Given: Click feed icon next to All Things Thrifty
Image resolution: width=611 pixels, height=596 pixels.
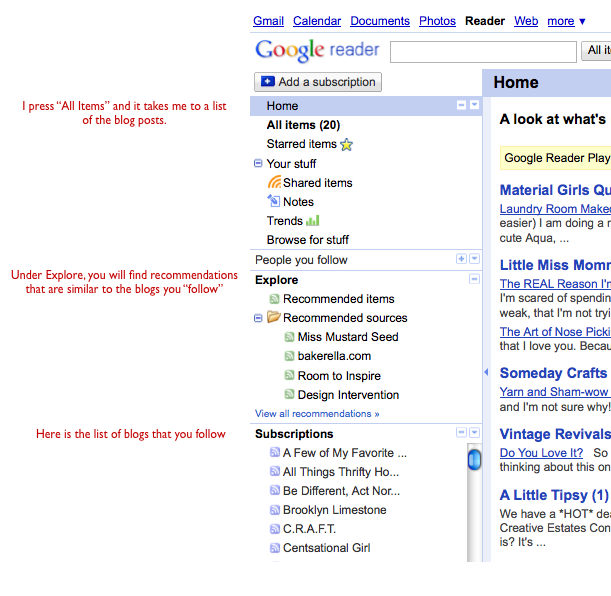Looking at the screenshot, I should (275, 471).
